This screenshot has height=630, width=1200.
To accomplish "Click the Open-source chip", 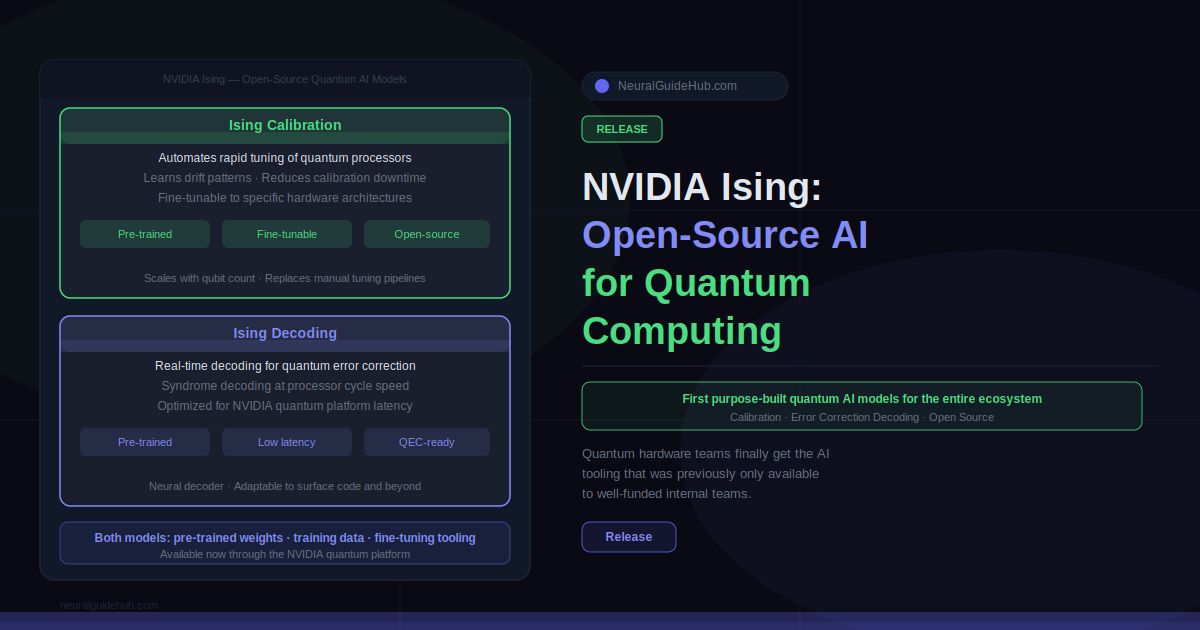I will tap(427, 234).
